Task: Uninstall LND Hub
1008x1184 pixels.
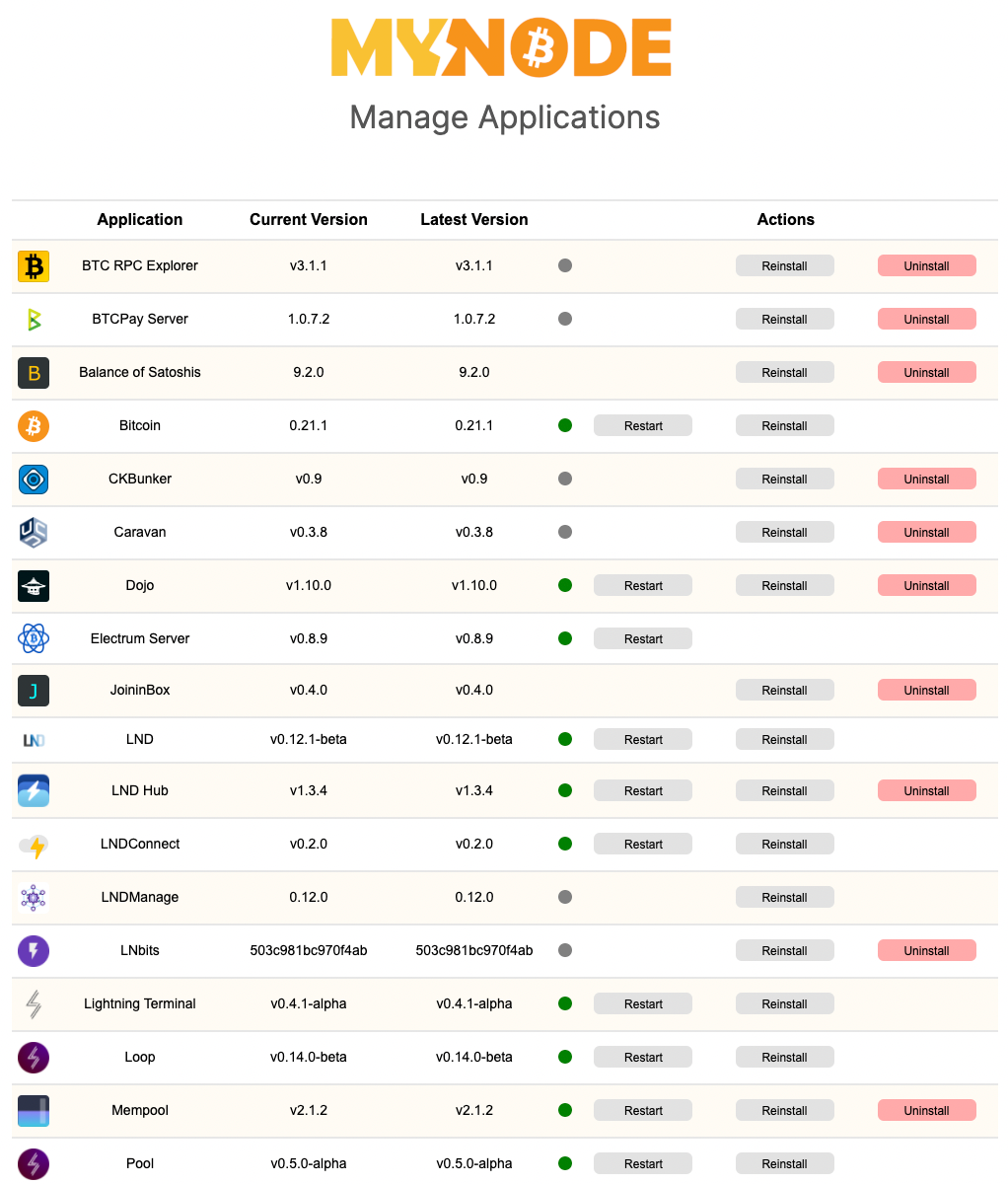Action: pyautogui.click(x=927, y=791)
